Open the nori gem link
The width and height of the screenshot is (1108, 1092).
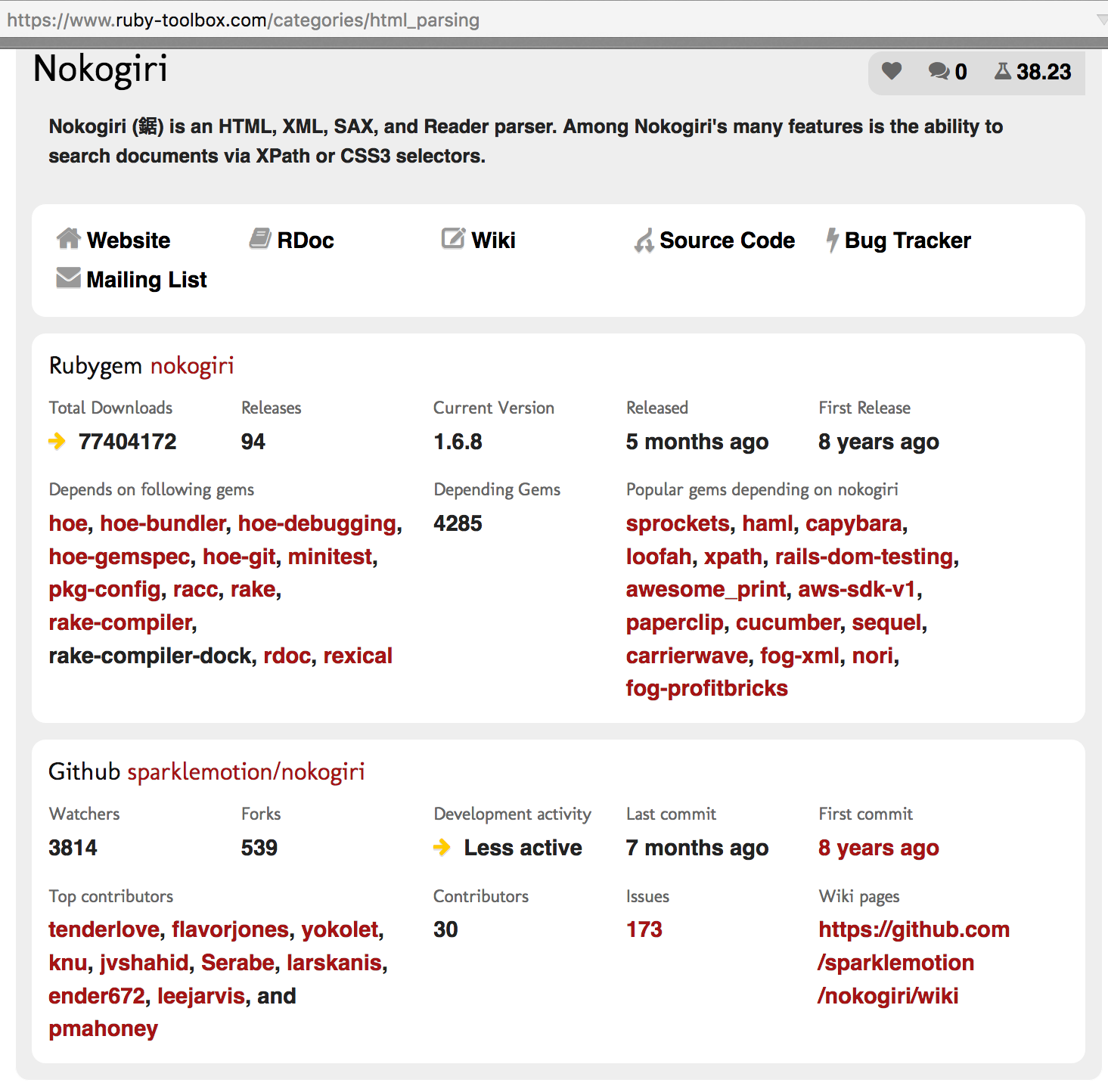[x=872, y=656]
